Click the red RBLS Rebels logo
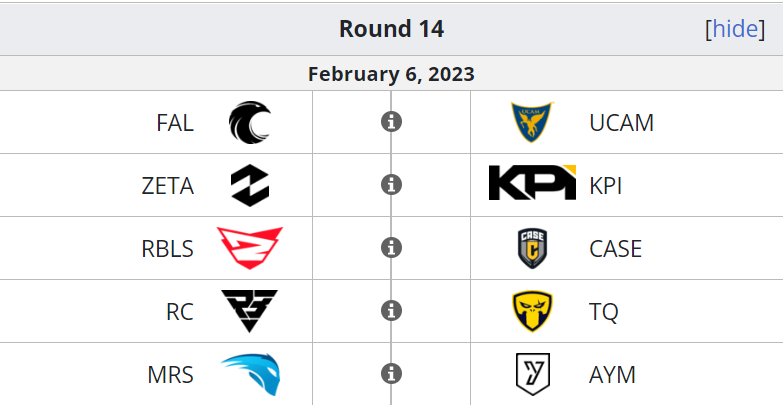 point(250,248)
